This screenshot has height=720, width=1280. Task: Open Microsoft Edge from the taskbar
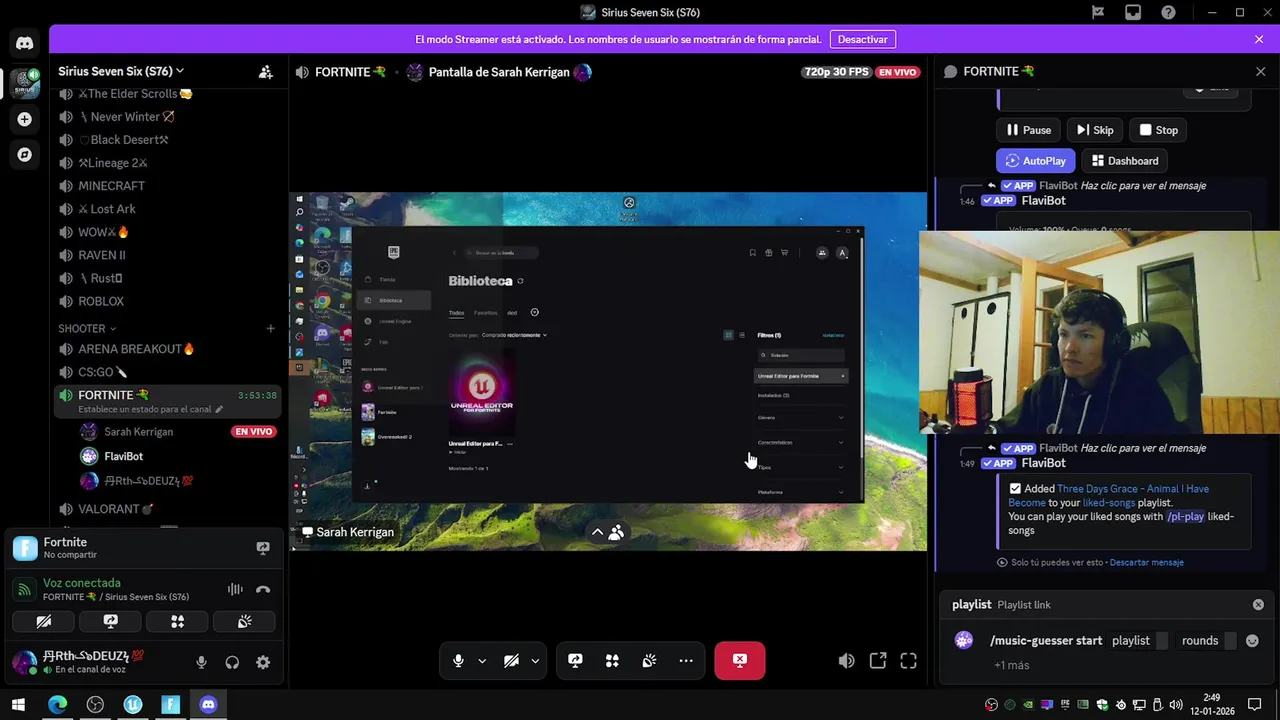pos(57,705)
